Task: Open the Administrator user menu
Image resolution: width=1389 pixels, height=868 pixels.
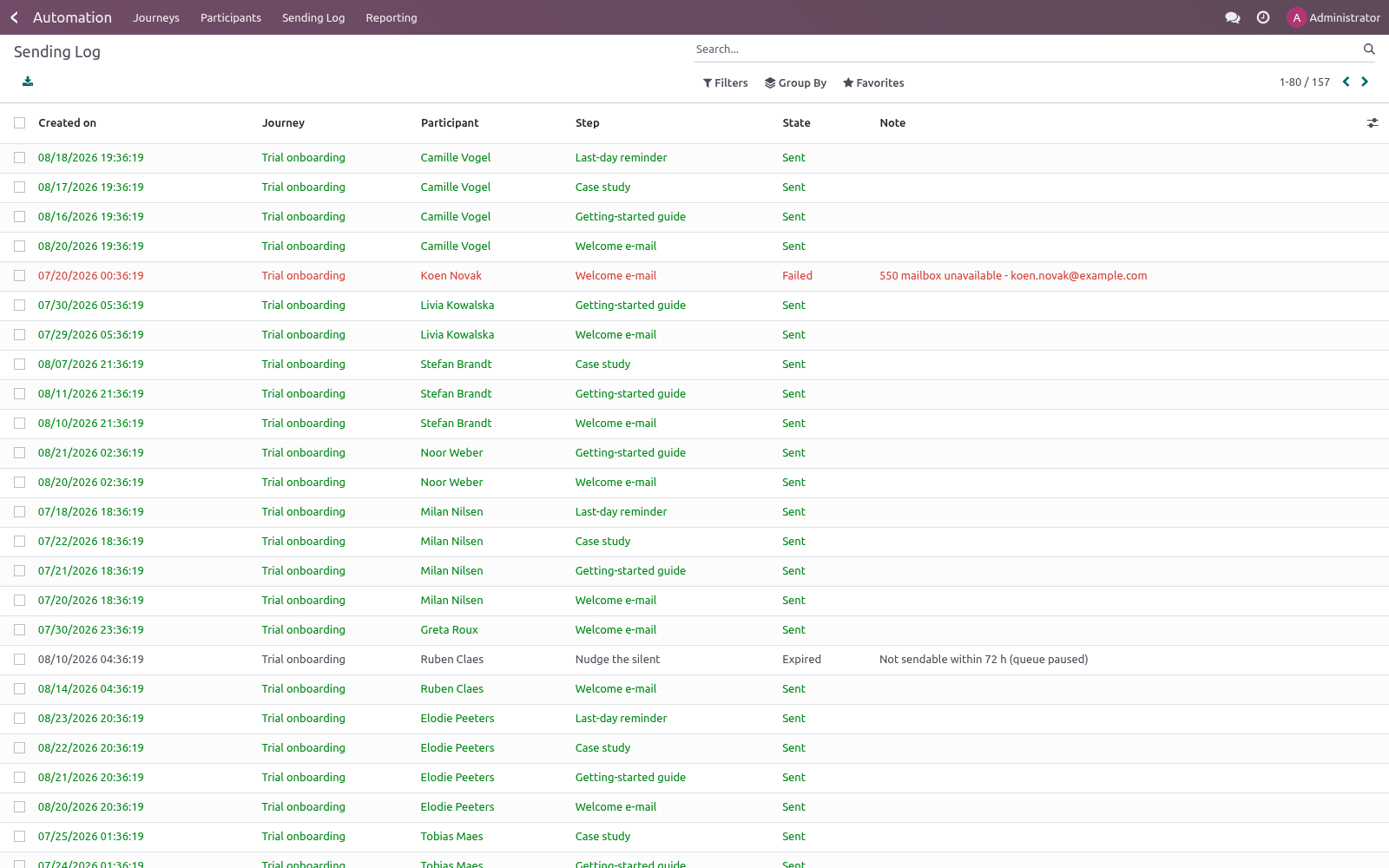Action: [1333, 17]
